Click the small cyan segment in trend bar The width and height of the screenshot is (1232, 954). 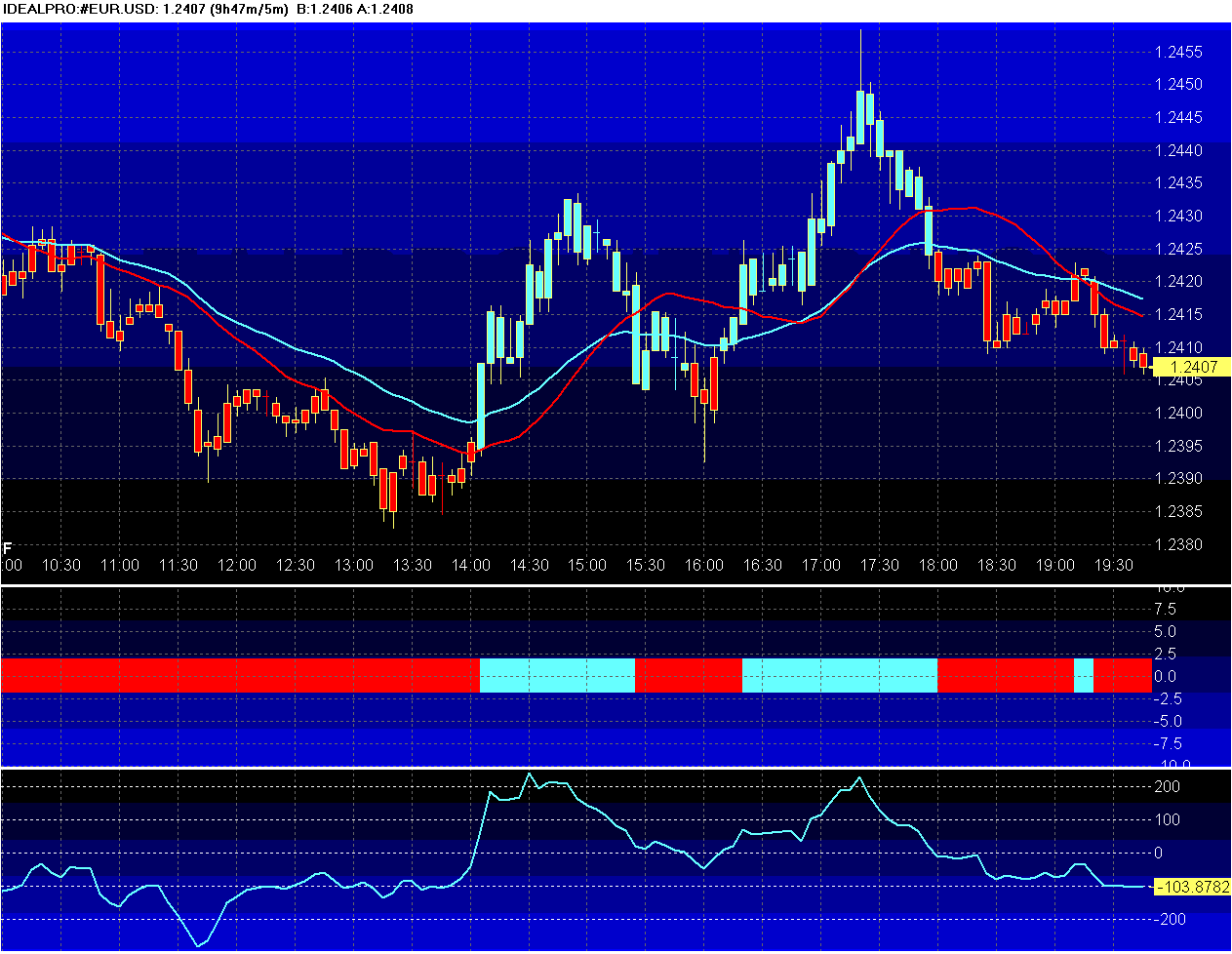tap(1083, 675)
